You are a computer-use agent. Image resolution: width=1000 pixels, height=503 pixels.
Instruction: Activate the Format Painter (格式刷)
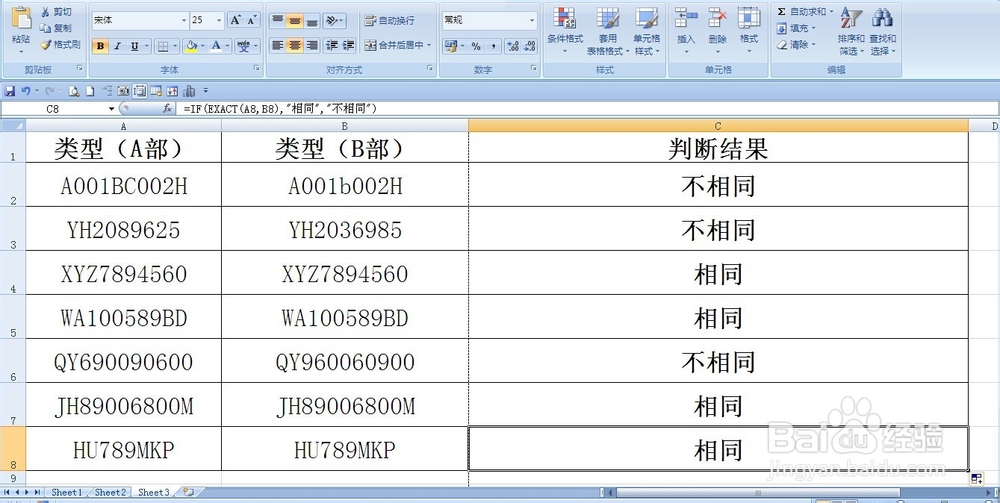(60, 45)
